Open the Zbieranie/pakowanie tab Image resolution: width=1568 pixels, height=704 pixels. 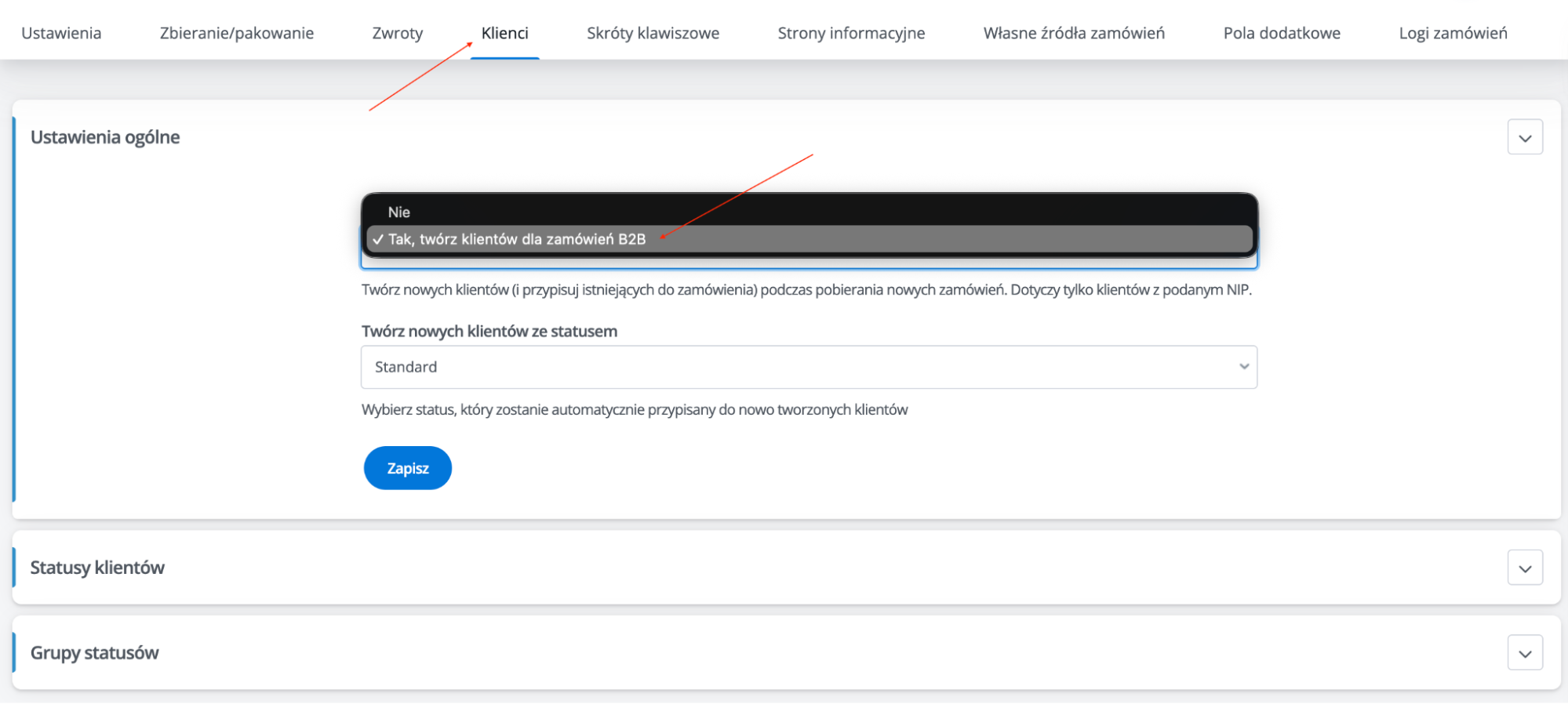236,33
